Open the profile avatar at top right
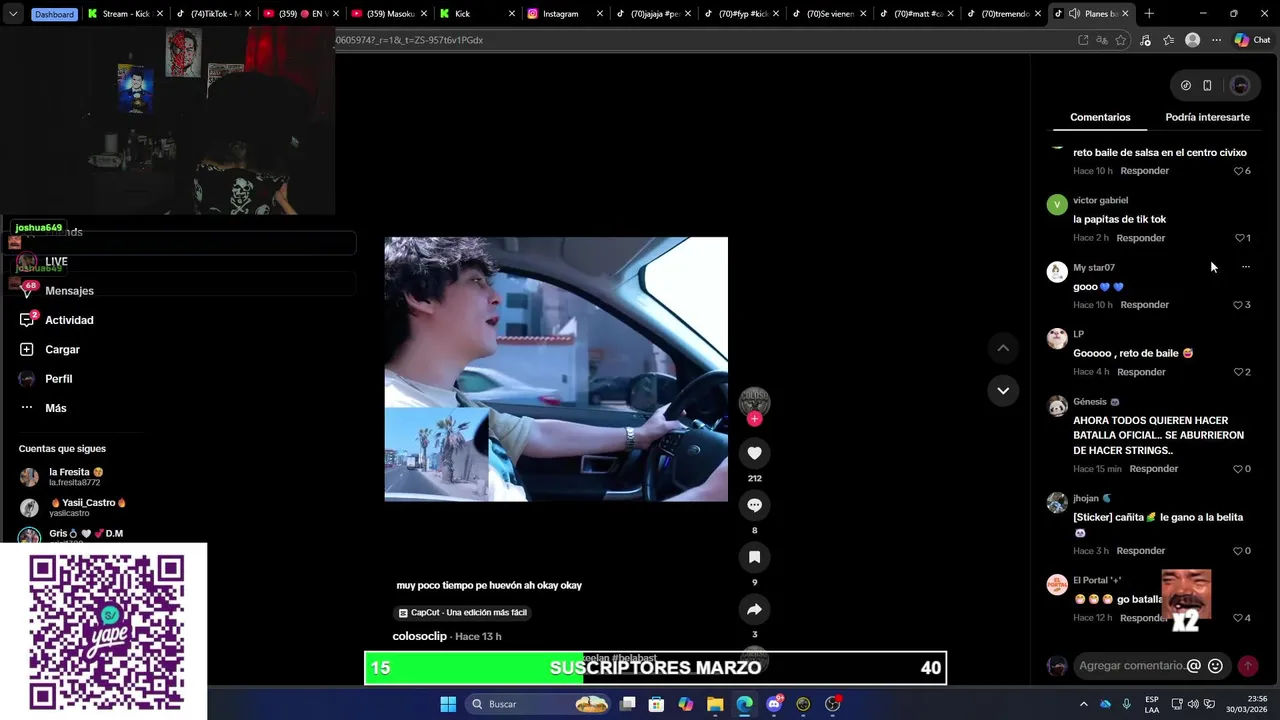This screenshot has width=1280, height=720. tap(1240, 85)
